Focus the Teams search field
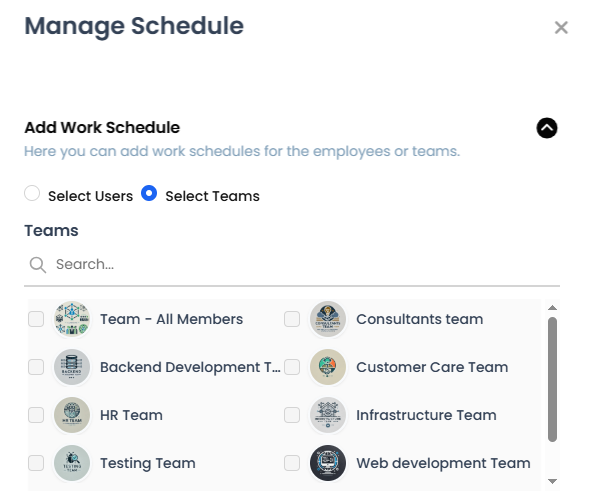This screenshot has height=501, width=591. coord(292,265)
